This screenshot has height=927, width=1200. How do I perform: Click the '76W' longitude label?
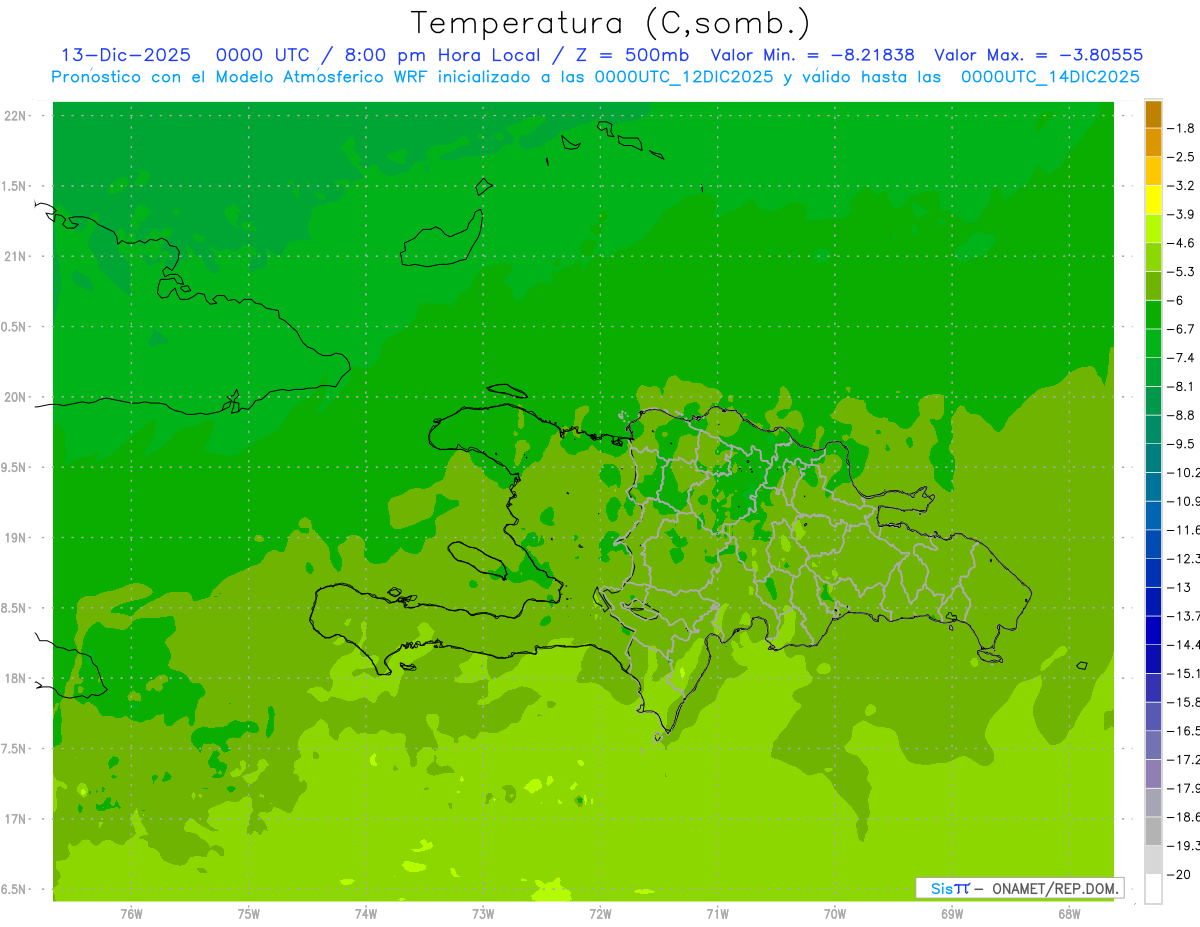131,913
